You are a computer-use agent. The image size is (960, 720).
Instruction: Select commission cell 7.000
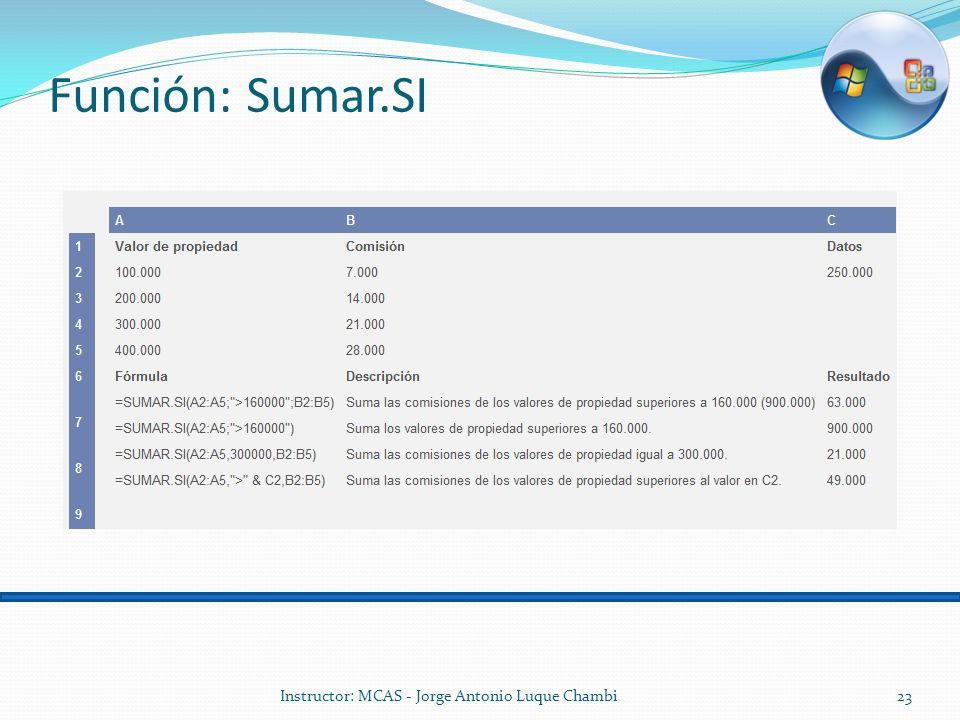pyautogui.click(x=362, y=272)
